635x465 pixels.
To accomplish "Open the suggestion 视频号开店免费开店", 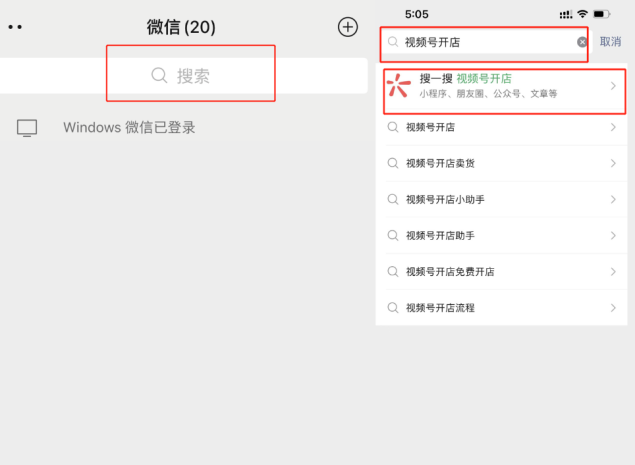I will (x=501, y=271).
